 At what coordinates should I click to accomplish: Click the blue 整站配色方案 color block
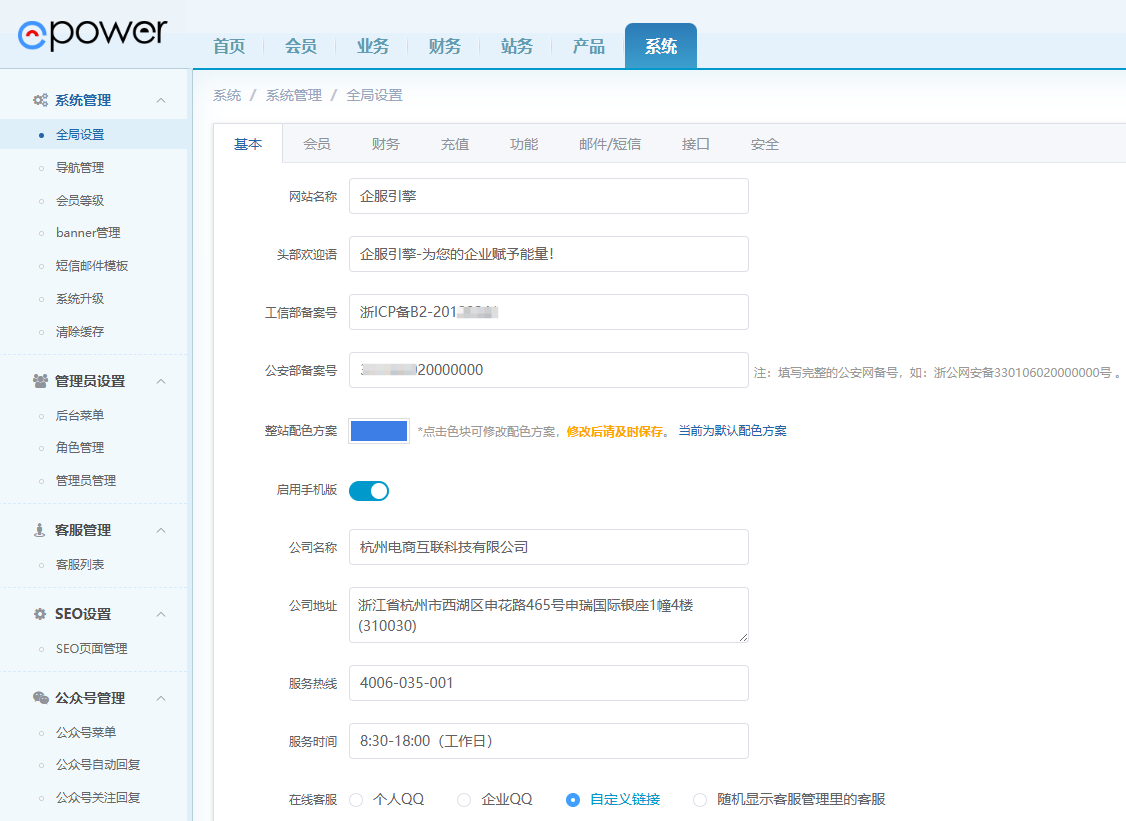[379, 431]
